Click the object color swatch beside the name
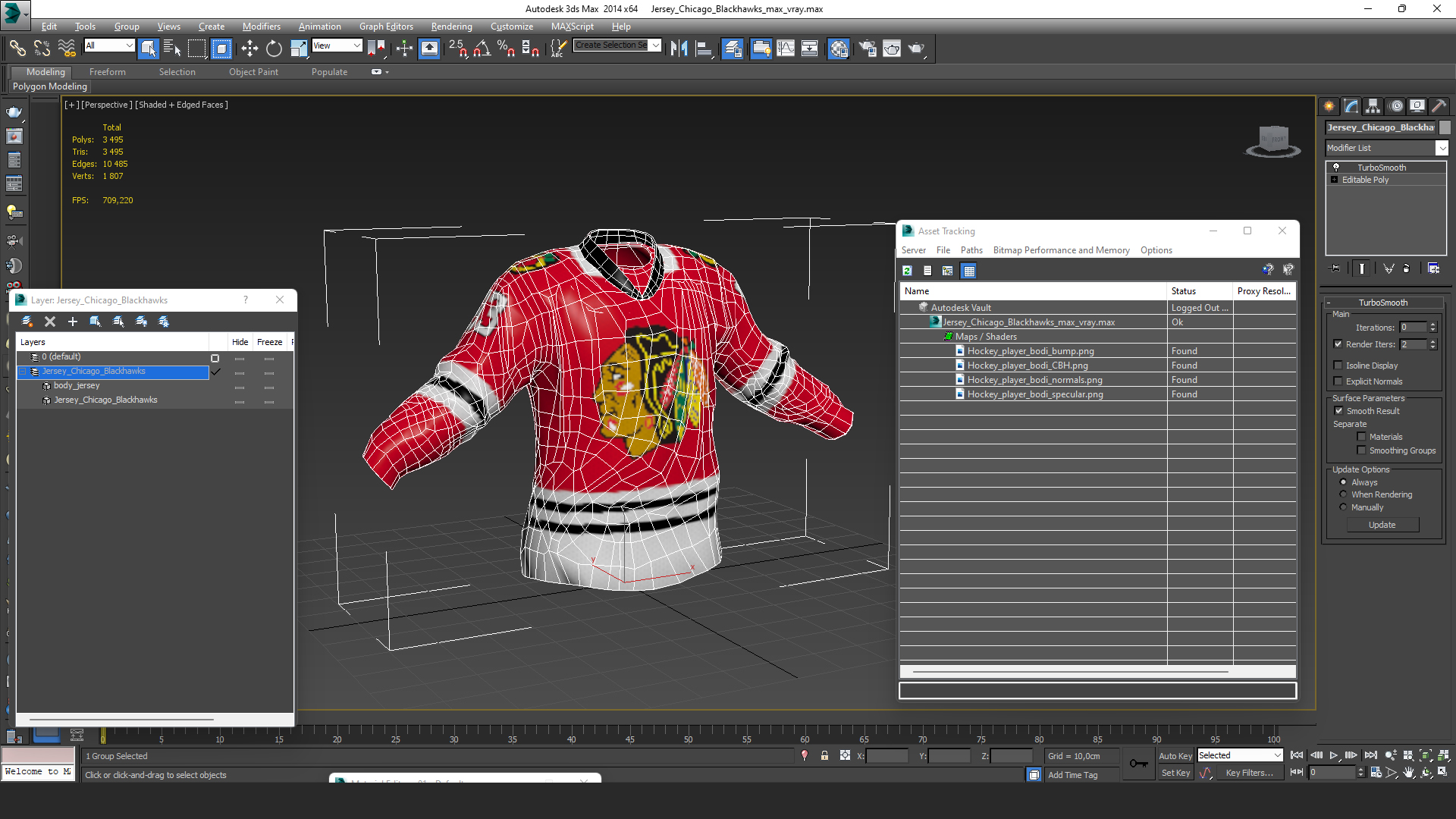The height and width of the screenshot is (819, 1456). pos(1445,127)
